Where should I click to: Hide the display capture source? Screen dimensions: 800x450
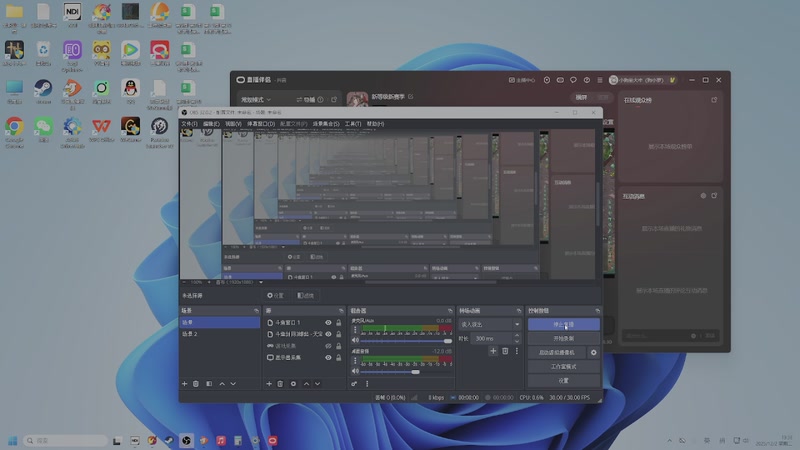tap(328, 358)
